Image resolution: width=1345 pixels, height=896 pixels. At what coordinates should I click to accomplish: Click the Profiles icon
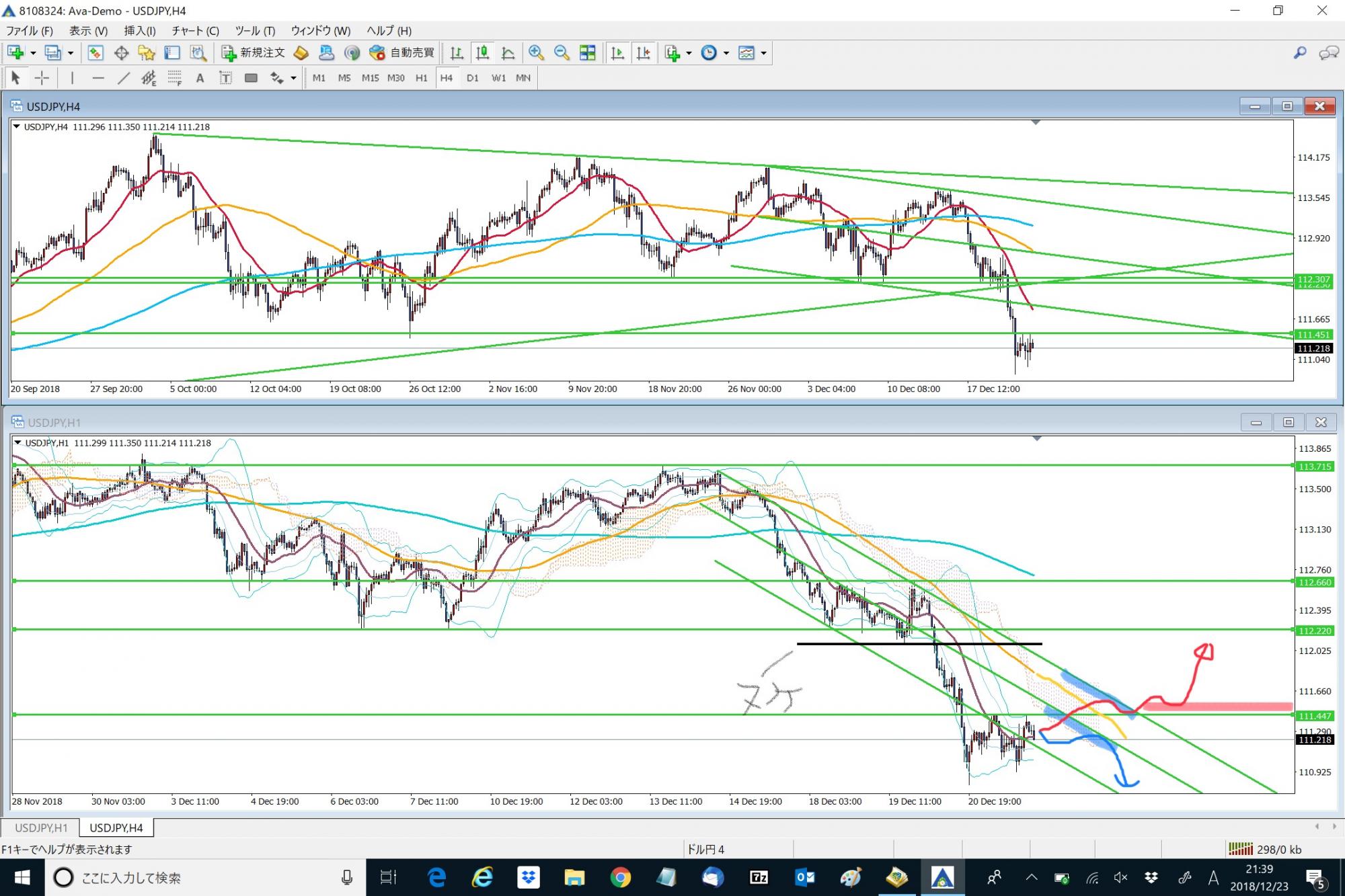[x=52, y=52]
